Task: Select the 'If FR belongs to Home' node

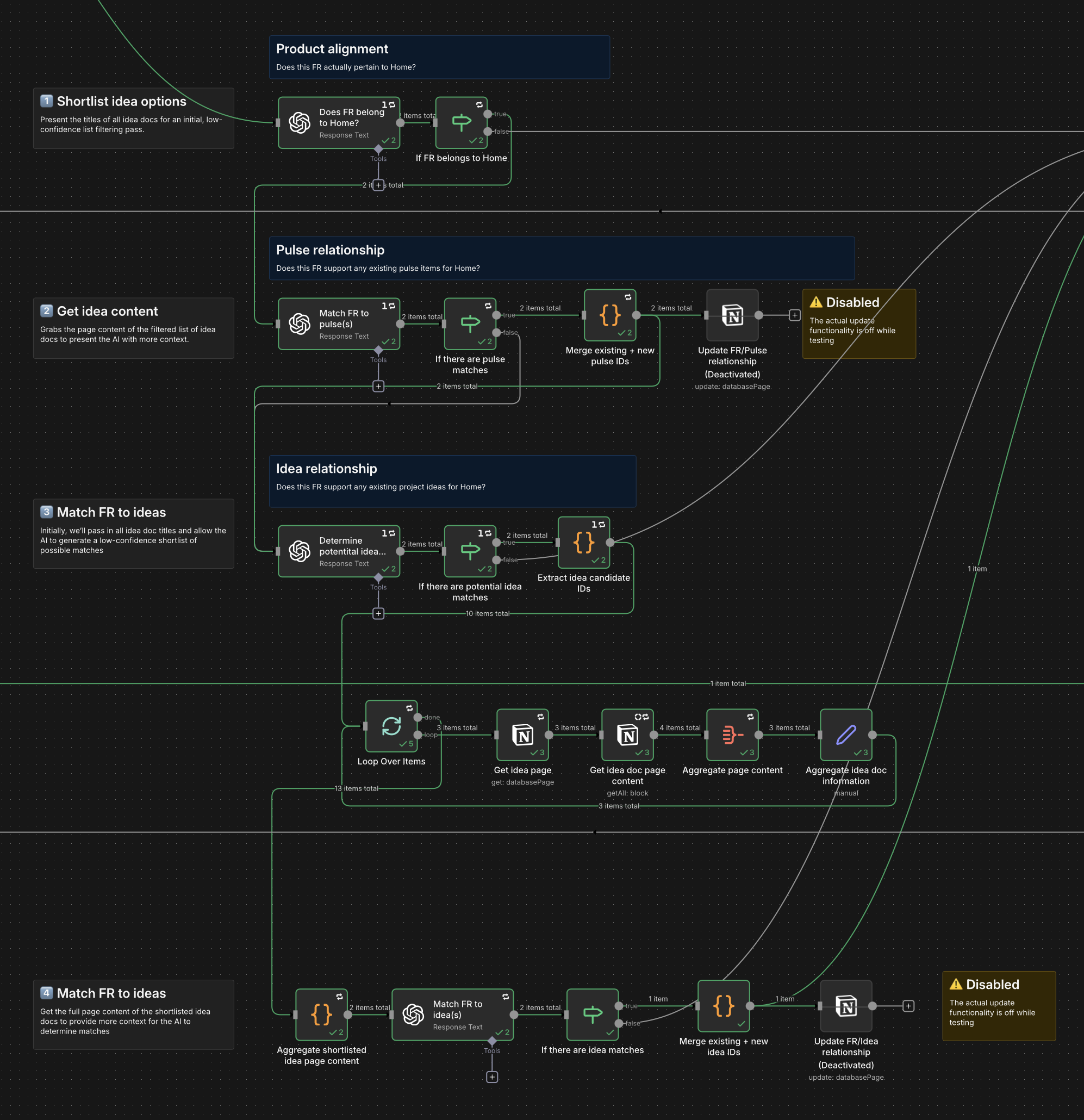Action: [461, 123]
